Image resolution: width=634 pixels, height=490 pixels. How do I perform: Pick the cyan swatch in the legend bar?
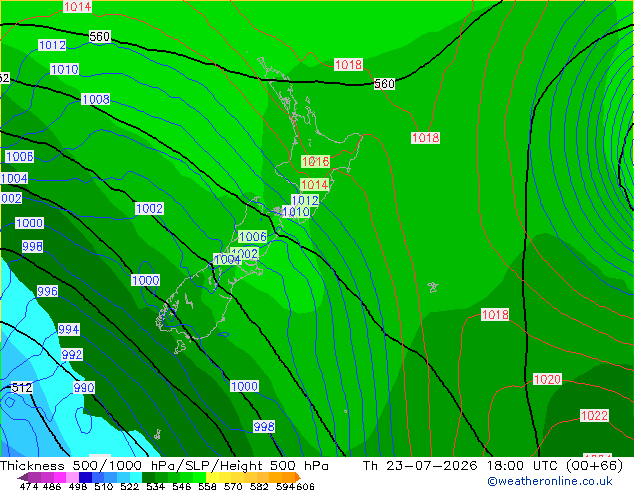coord(135,477)
